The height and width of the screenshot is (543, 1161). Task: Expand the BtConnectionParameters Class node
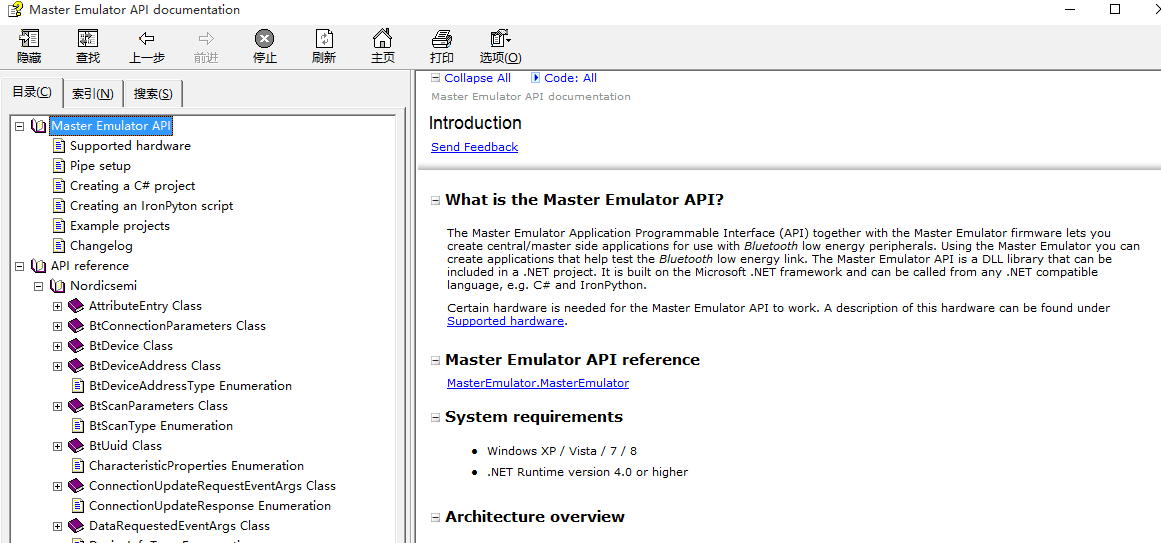[58, 326]
